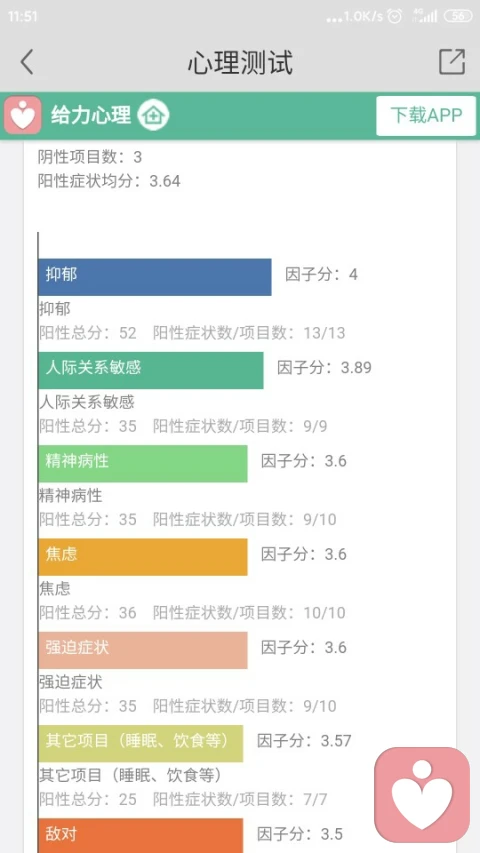Select the red-orange 敌对 bar
480x853 pixels.
(x=141, y=836)
